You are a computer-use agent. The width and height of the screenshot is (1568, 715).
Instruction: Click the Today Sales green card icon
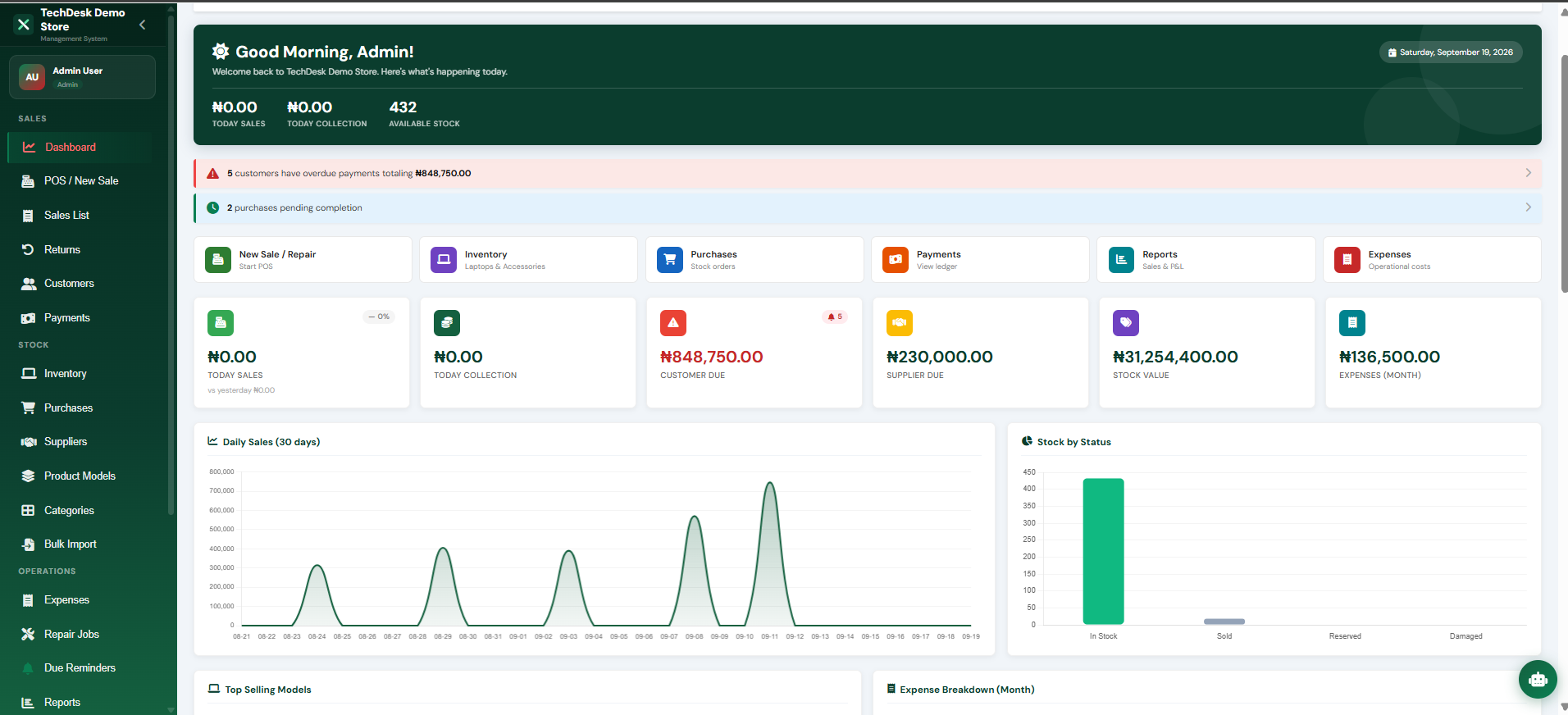click(x=221, y=323)
